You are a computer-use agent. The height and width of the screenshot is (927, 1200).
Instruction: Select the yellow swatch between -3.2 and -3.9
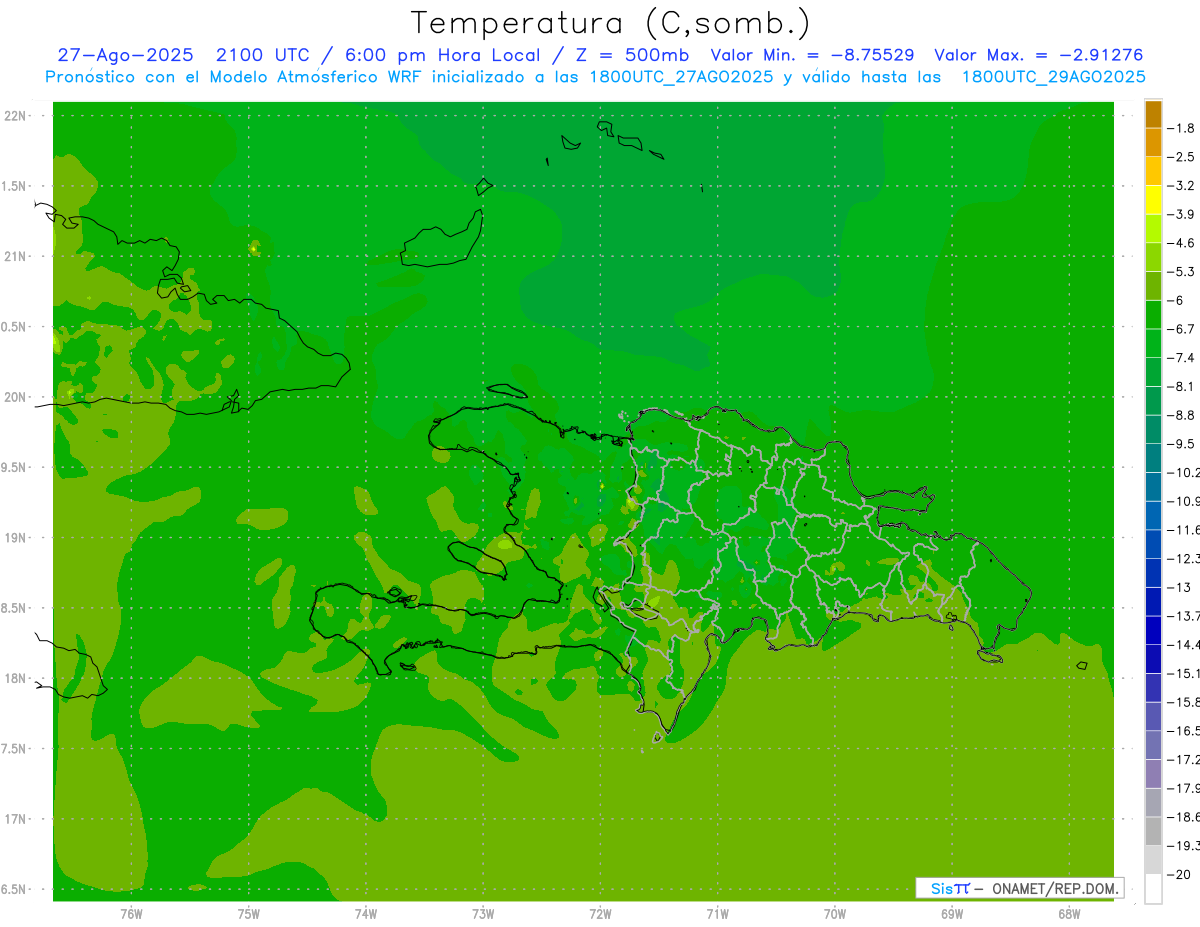pyautogui.click(x=1153, y=200)
